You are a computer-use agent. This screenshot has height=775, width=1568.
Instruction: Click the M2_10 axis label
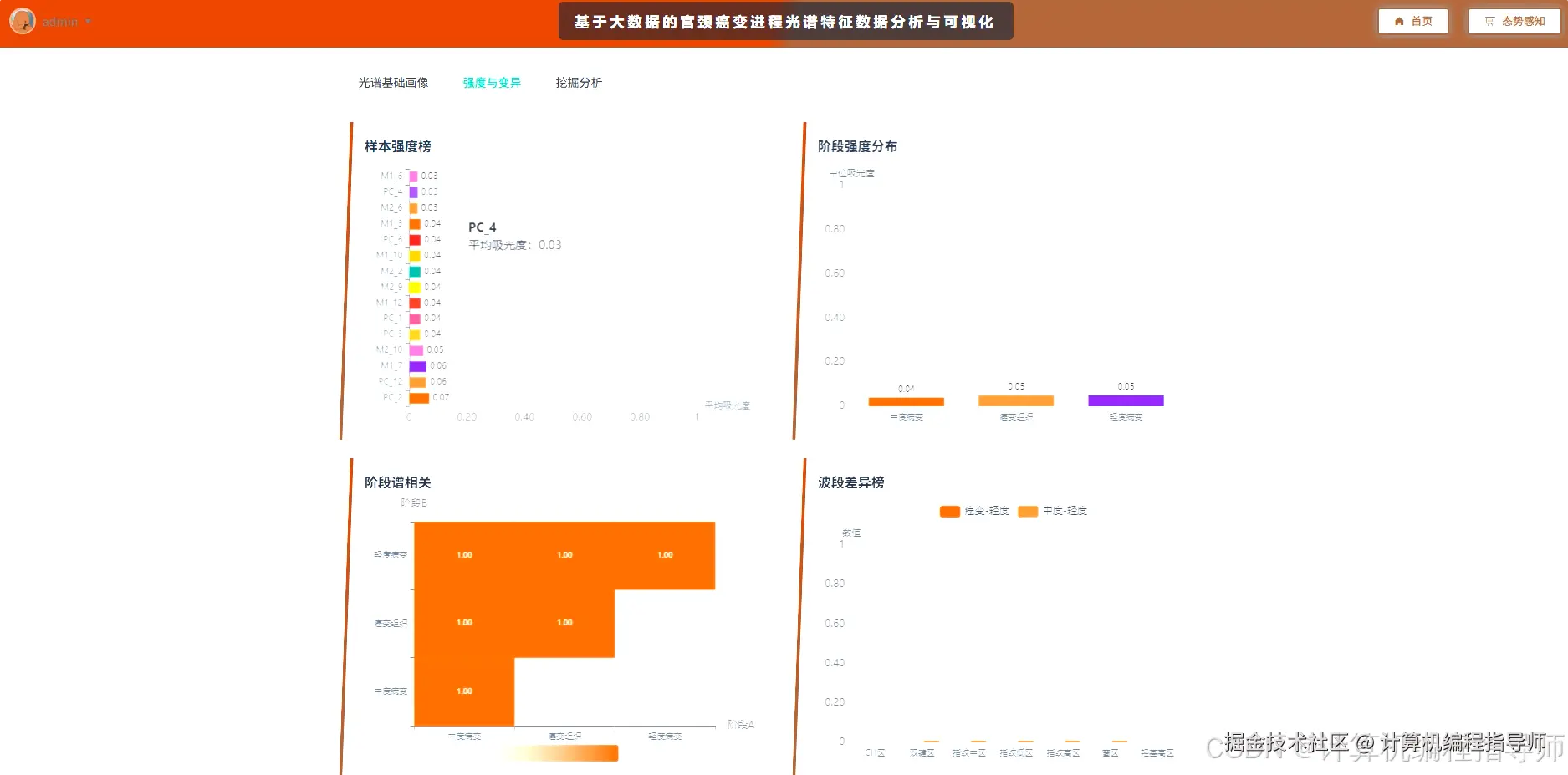click(x=389, y=350)
